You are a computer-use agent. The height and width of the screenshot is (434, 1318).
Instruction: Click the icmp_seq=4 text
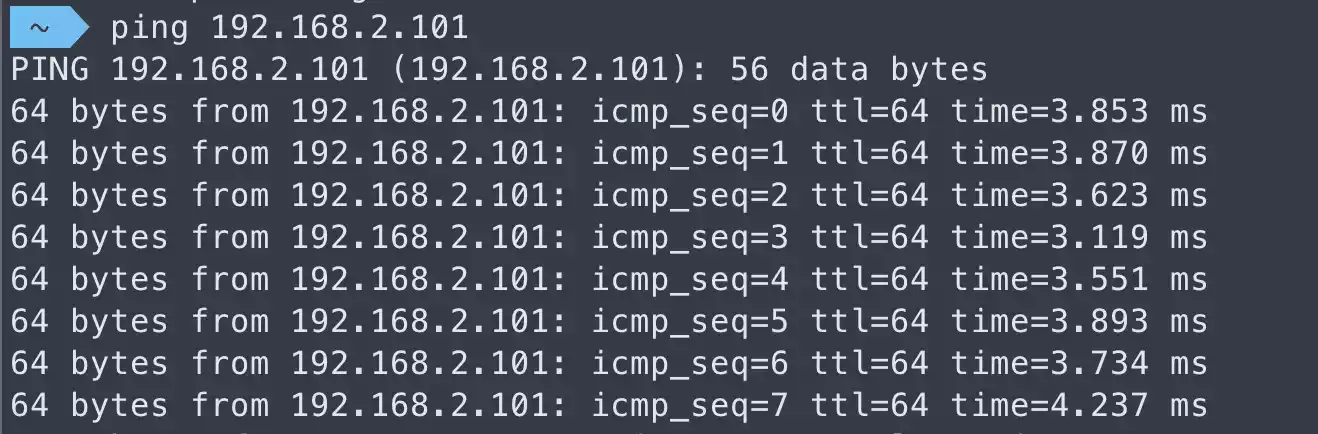[690, 280]
